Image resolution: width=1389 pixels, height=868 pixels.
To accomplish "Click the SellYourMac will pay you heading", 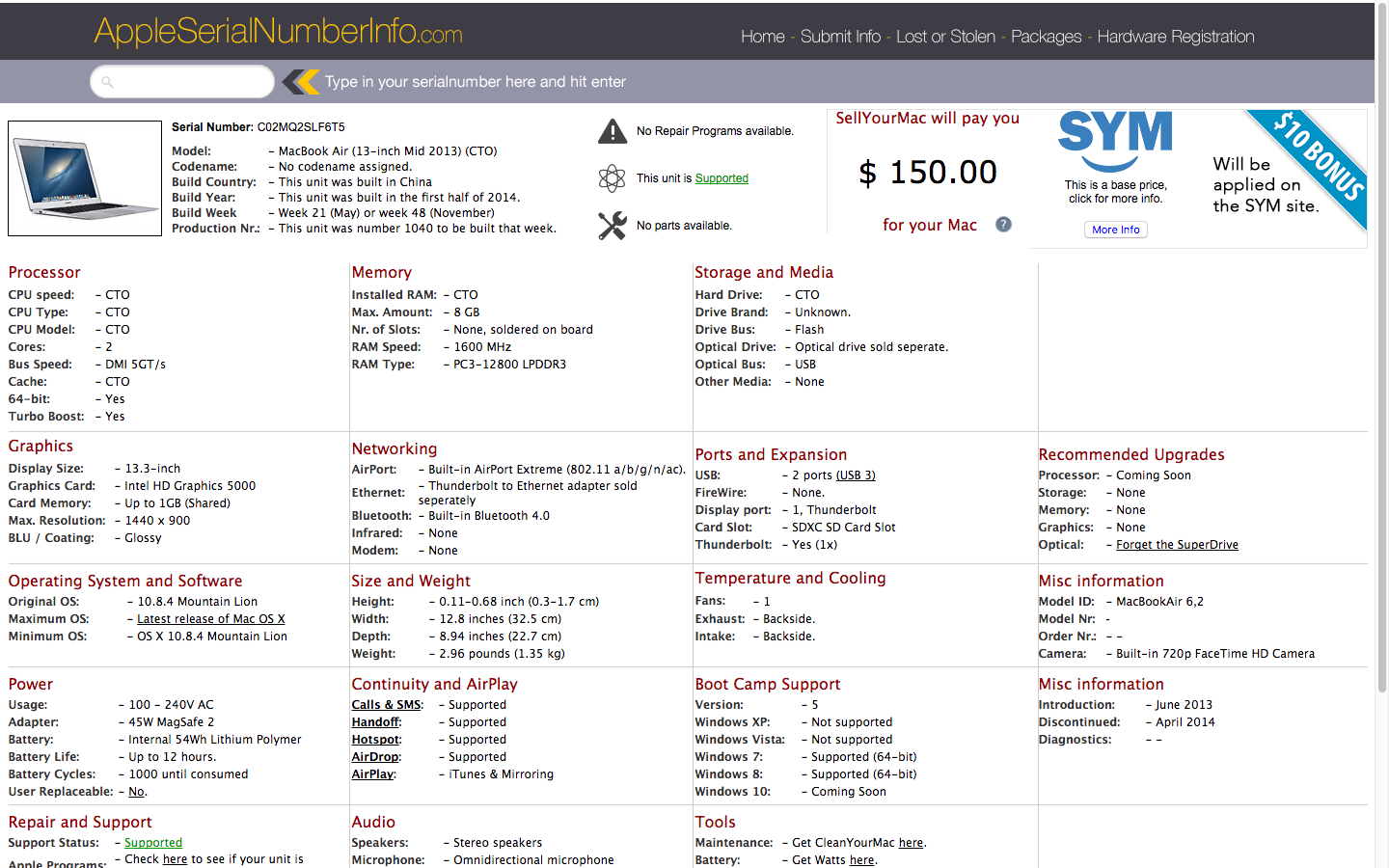I will [x=927, y=118].
